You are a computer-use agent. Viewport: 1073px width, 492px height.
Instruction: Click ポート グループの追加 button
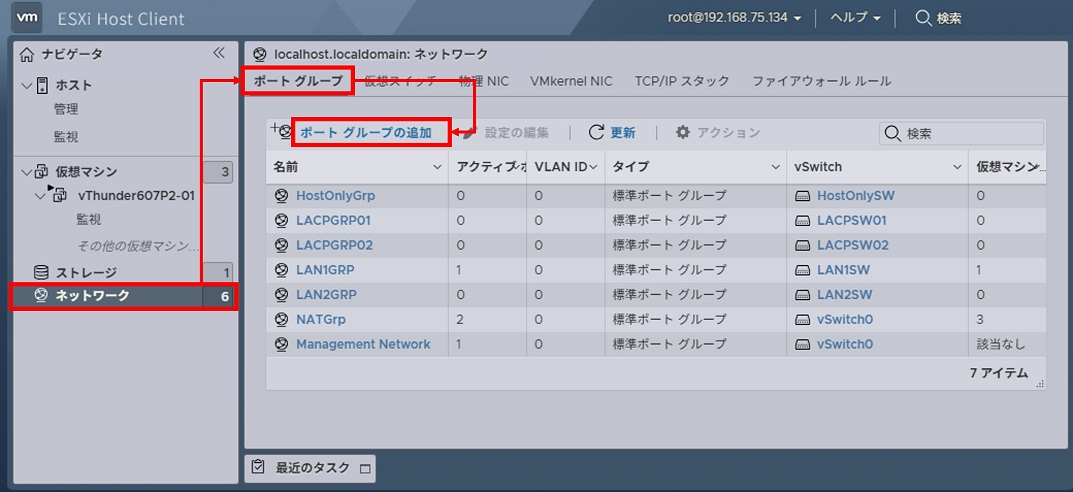tap(366, 133)
